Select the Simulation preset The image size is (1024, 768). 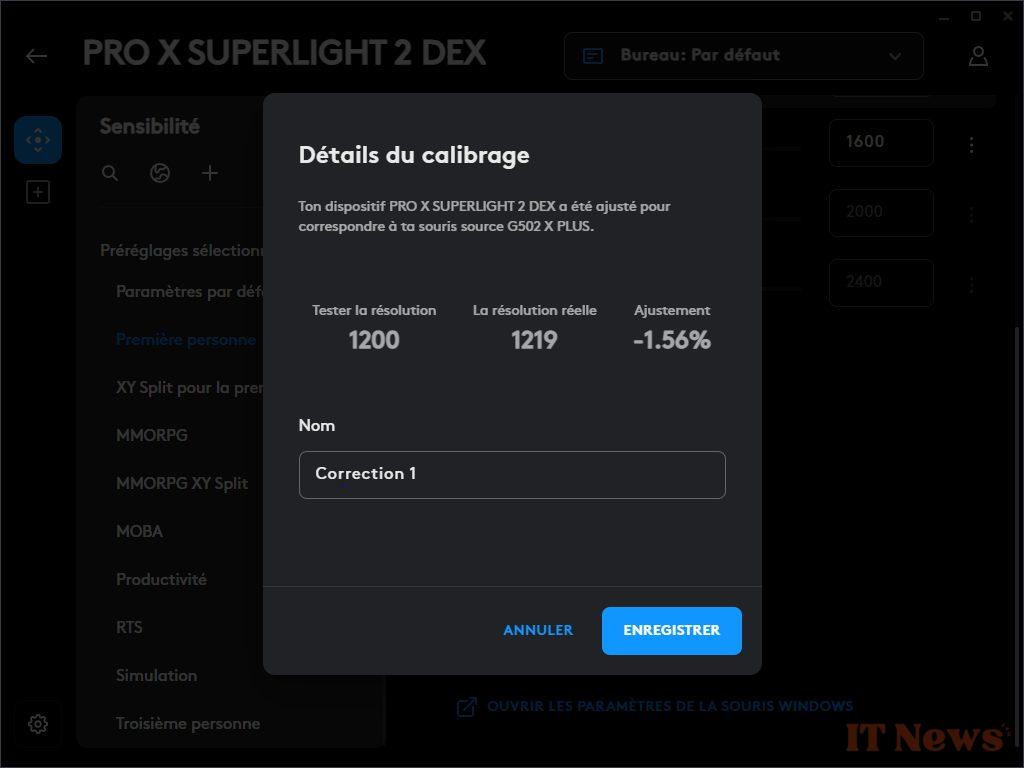157,675
